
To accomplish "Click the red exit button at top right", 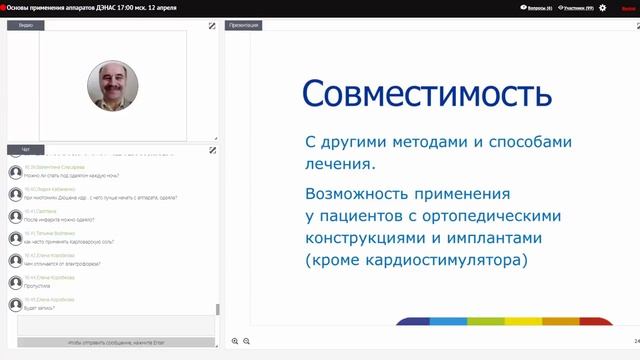I will (x=629, y=8).
